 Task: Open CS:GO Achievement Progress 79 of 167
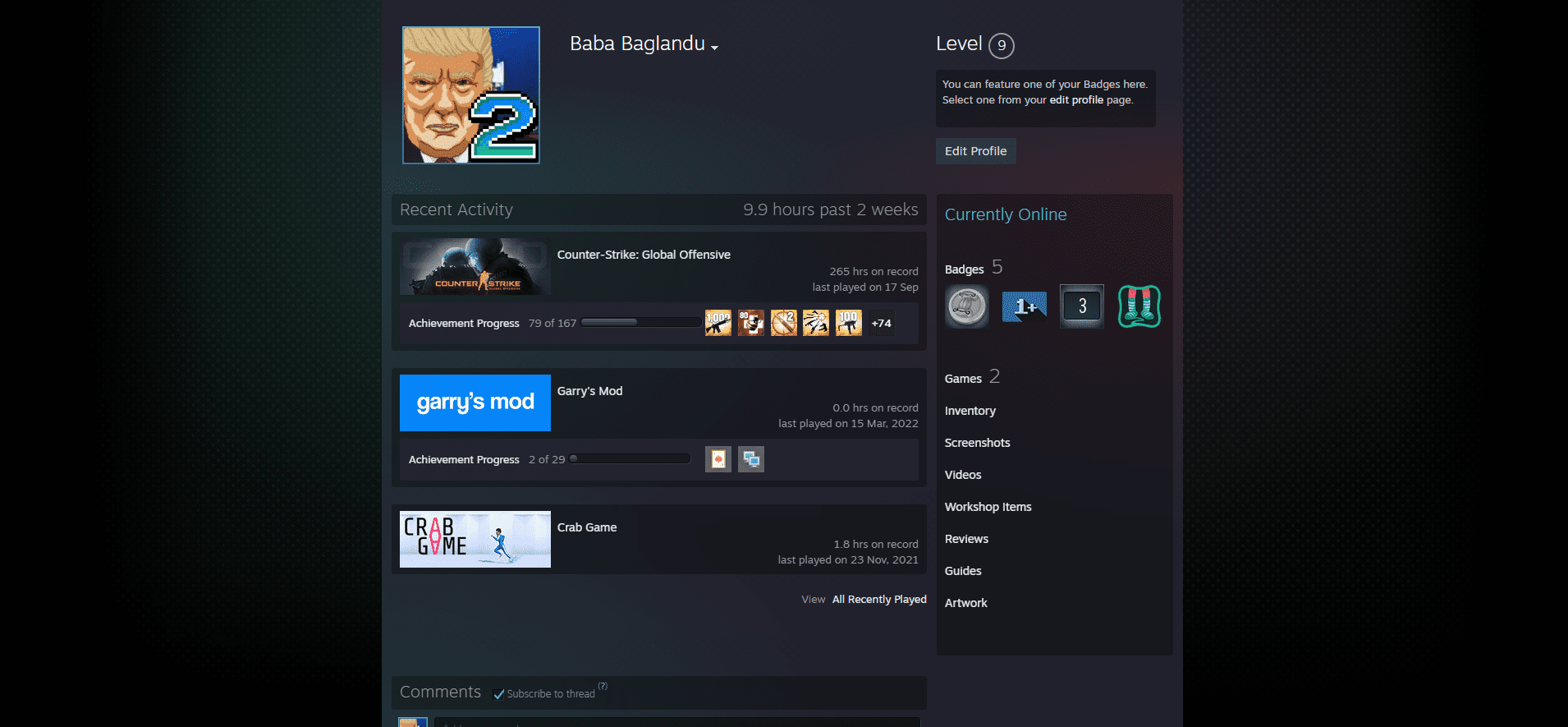[x=493, y=324]
